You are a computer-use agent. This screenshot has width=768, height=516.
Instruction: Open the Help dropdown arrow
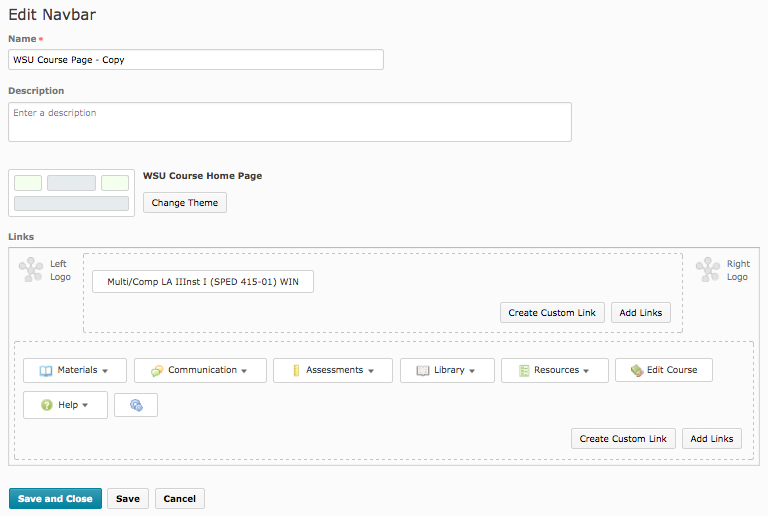click(x=85, y=406)
